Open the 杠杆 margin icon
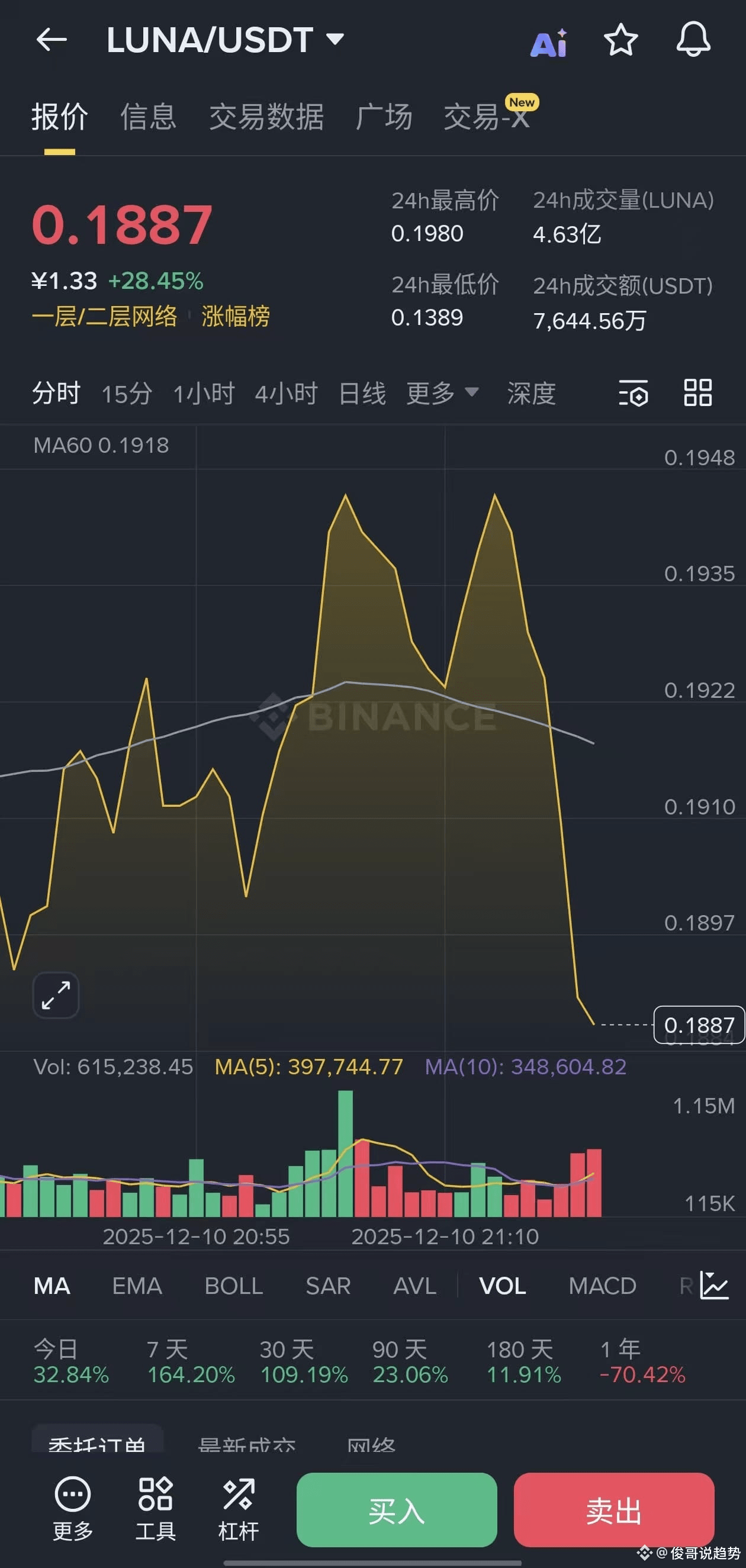The width and height of the screenshot is (746, 1568). (238, 1509)
